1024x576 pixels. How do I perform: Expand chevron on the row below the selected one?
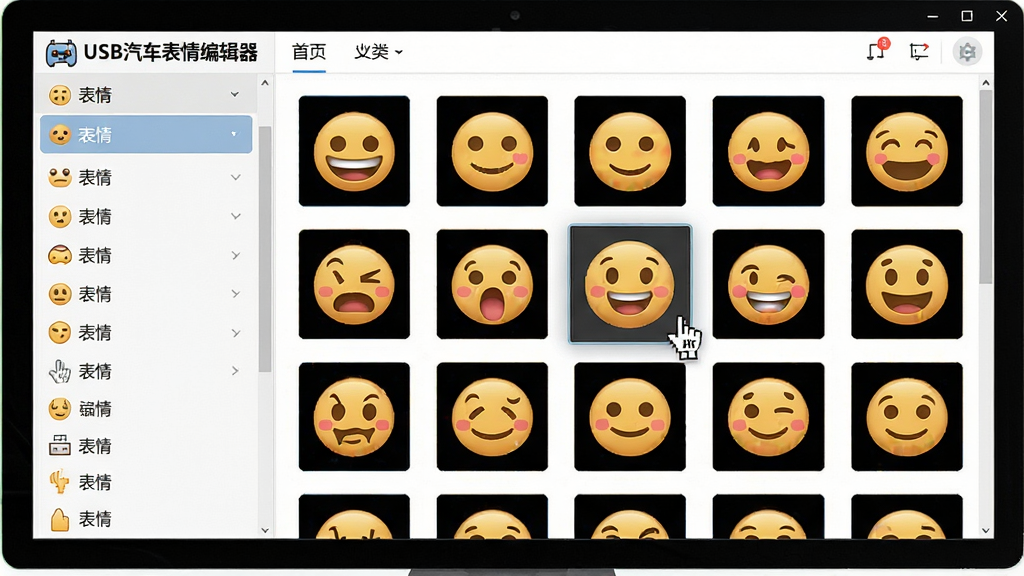click(235, 177)
